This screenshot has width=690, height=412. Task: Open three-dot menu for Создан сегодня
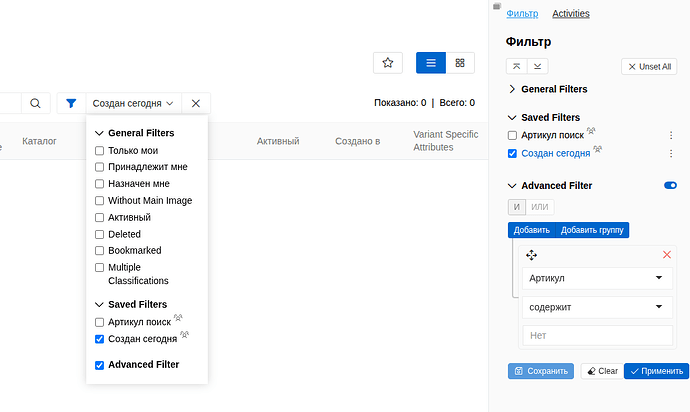(x=671, y=154)
